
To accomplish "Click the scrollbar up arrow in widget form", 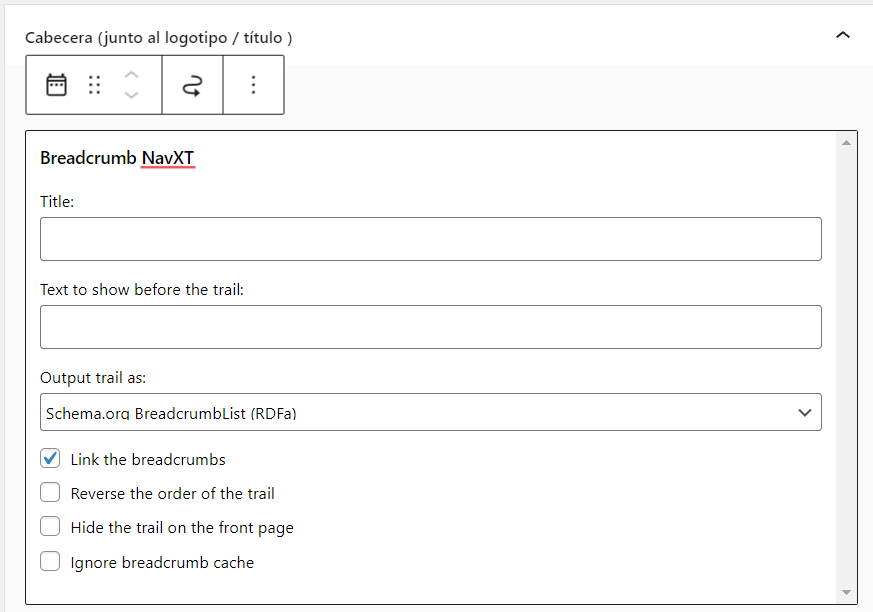I will (x=846, y=143).
